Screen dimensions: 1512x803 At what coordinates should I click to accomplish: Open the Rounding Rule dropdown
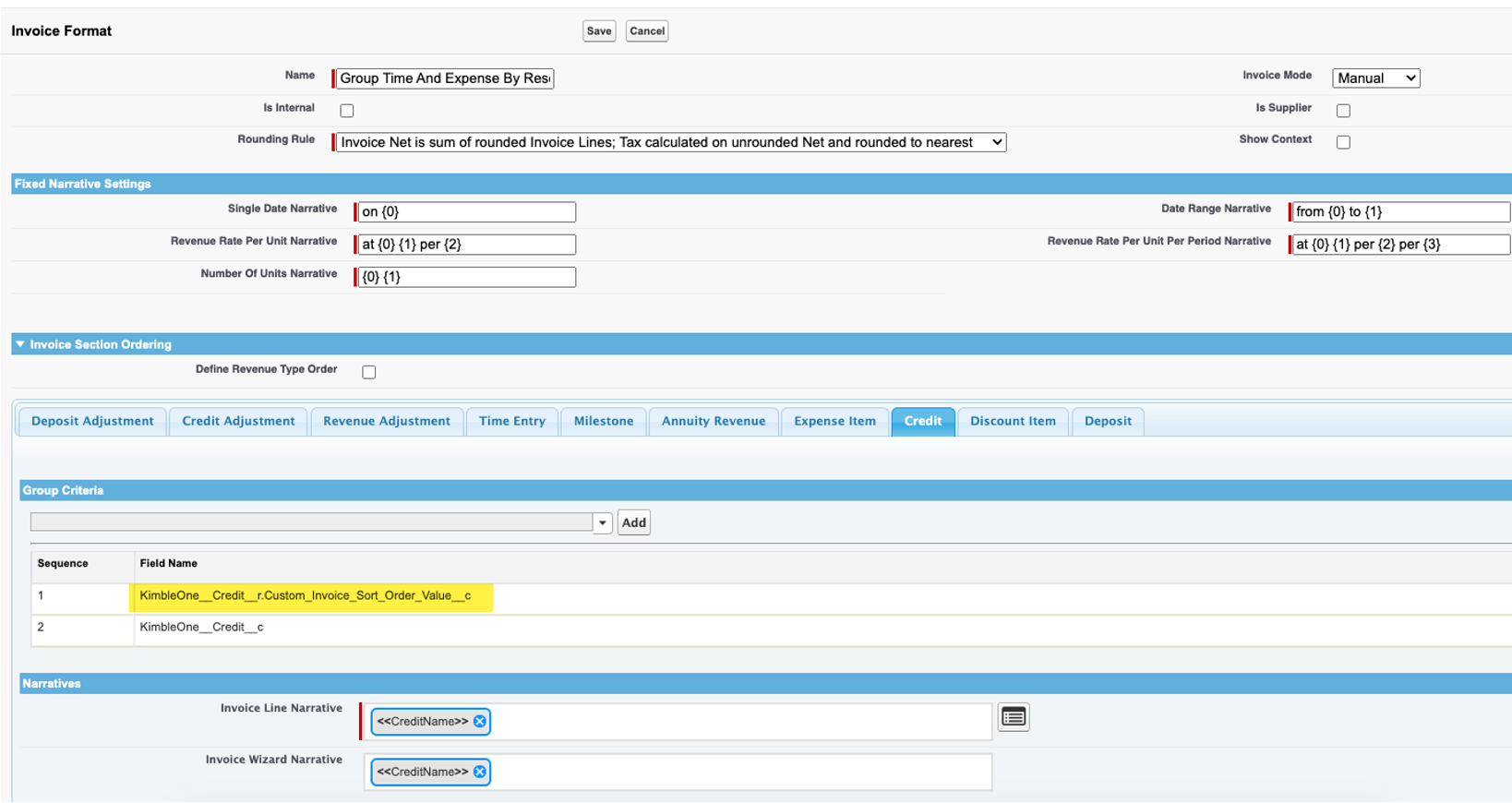(x=671, y=142)
